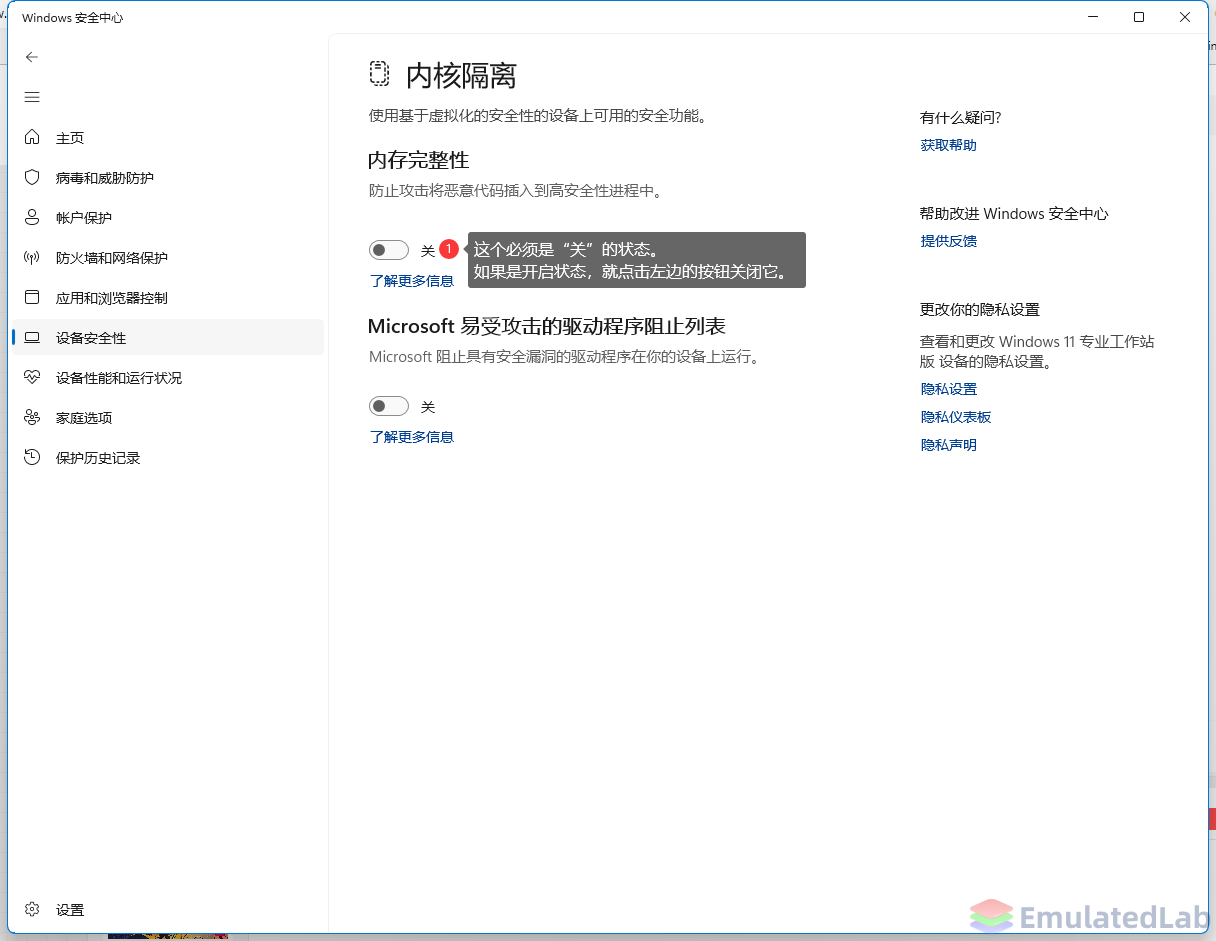Click the 内存完整性 section heading
The image size is (1216, 941).
pyautogui.click(x=419, y=160)
